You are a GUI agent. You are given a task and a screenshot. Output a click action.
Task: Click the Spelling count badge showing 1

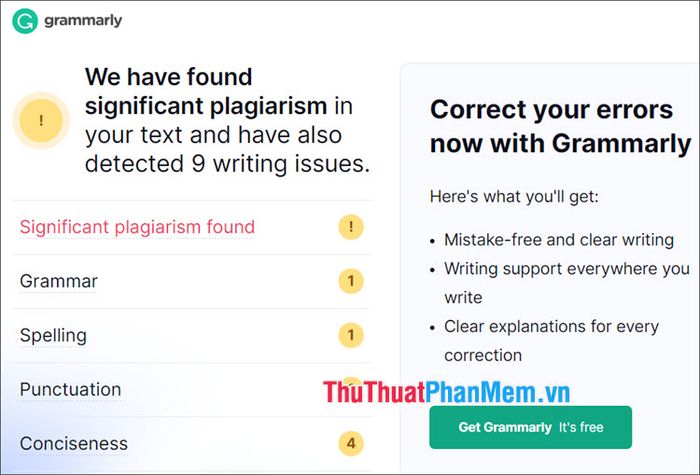pos(351,335)
